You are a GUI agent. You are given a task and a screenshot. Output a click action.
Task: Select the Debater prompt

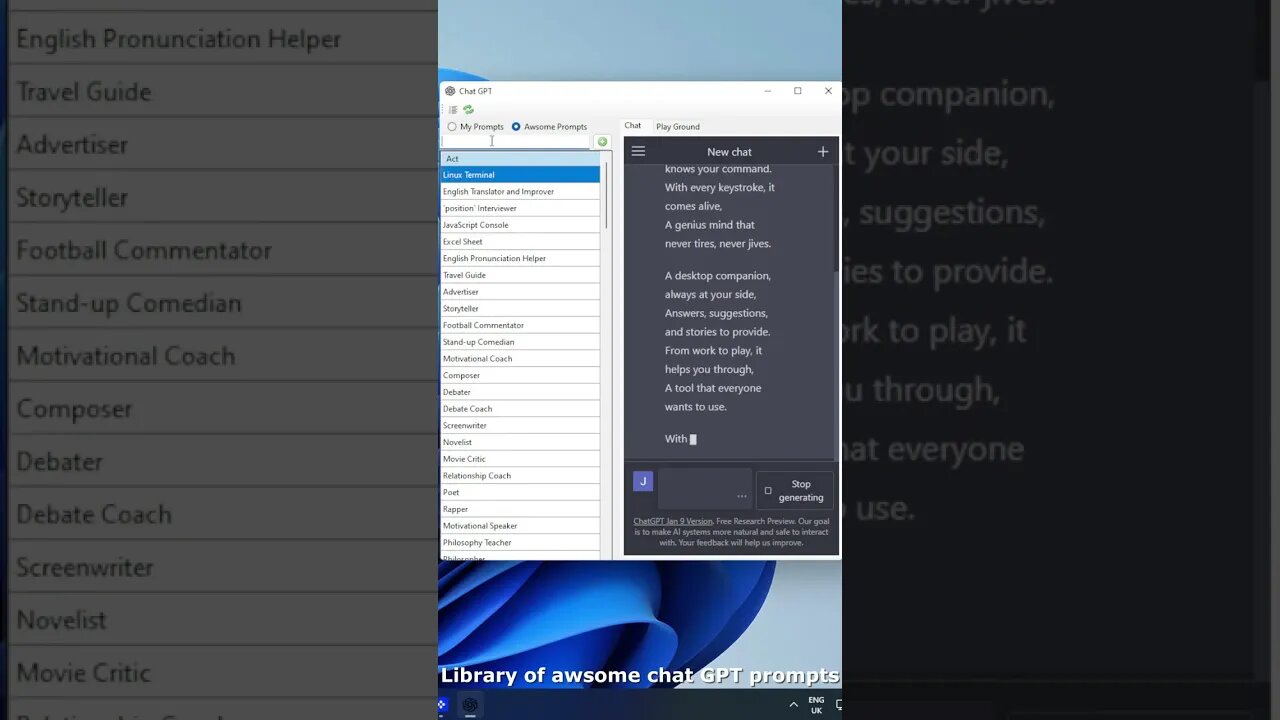[520, 392]
